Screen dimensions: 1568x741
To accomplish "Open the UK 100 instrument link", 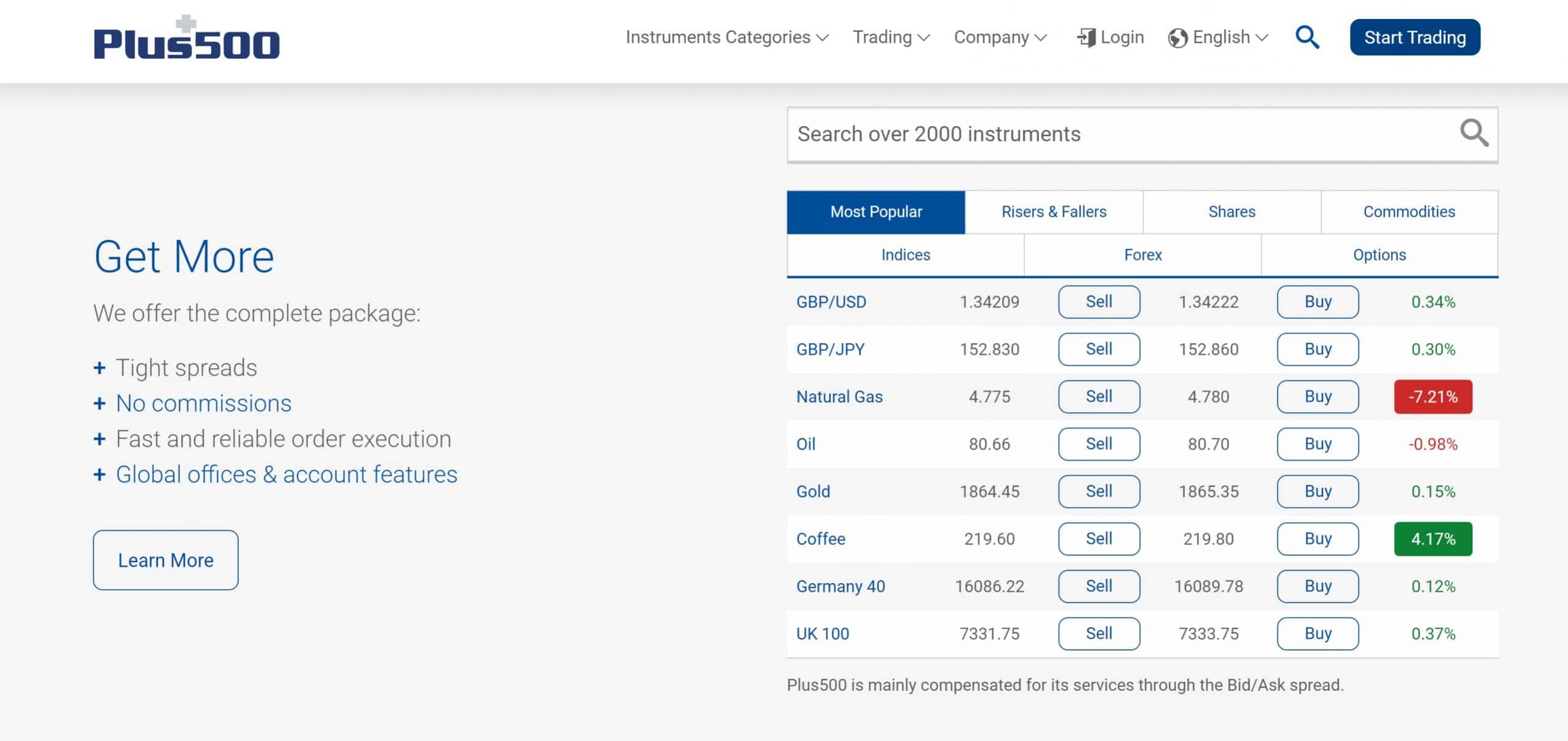I will coord(823,634).
